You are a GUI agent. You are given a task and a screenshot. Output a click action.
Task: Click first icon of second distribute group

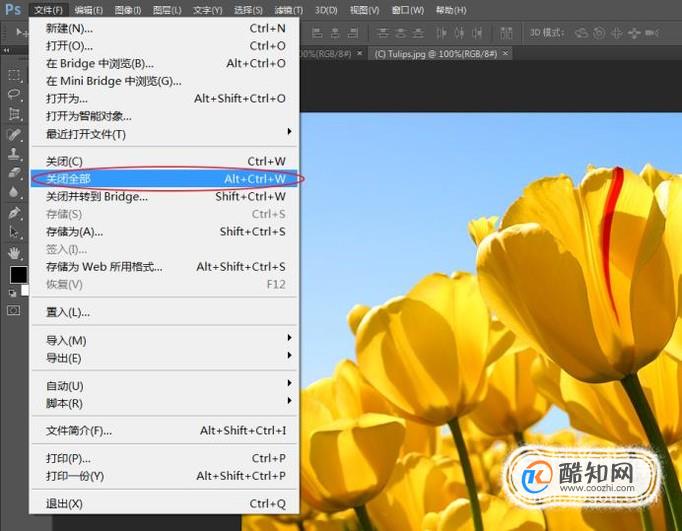[x=441, y=33]
